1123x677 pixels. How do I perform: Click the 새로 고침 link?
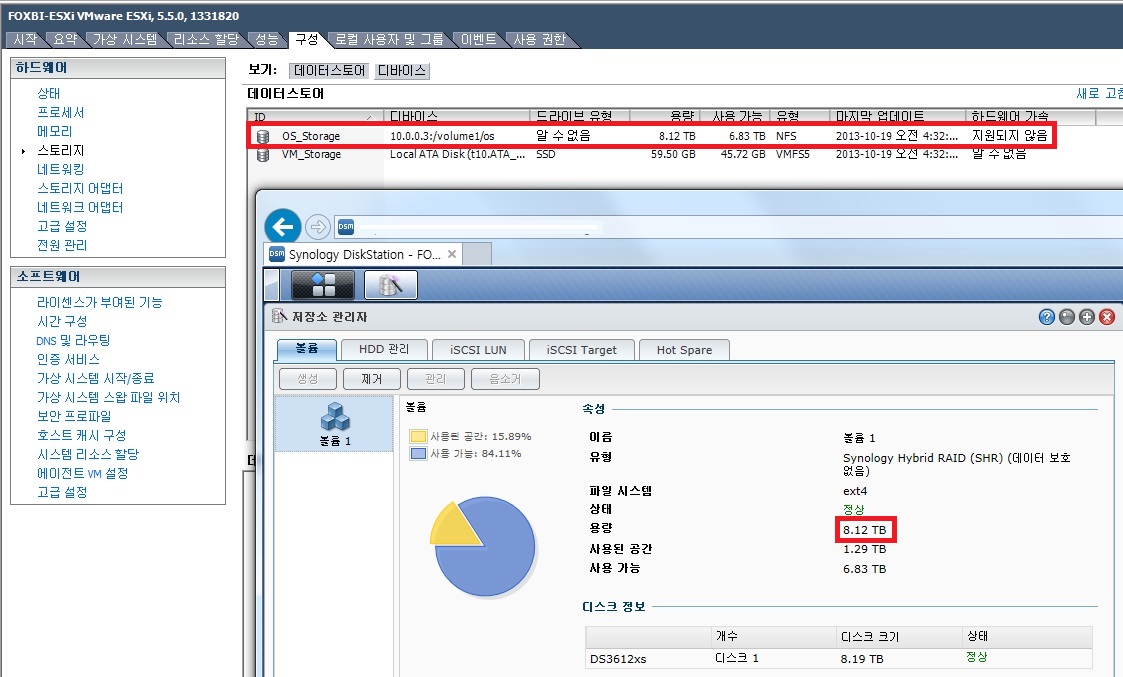pos(1099,93)
